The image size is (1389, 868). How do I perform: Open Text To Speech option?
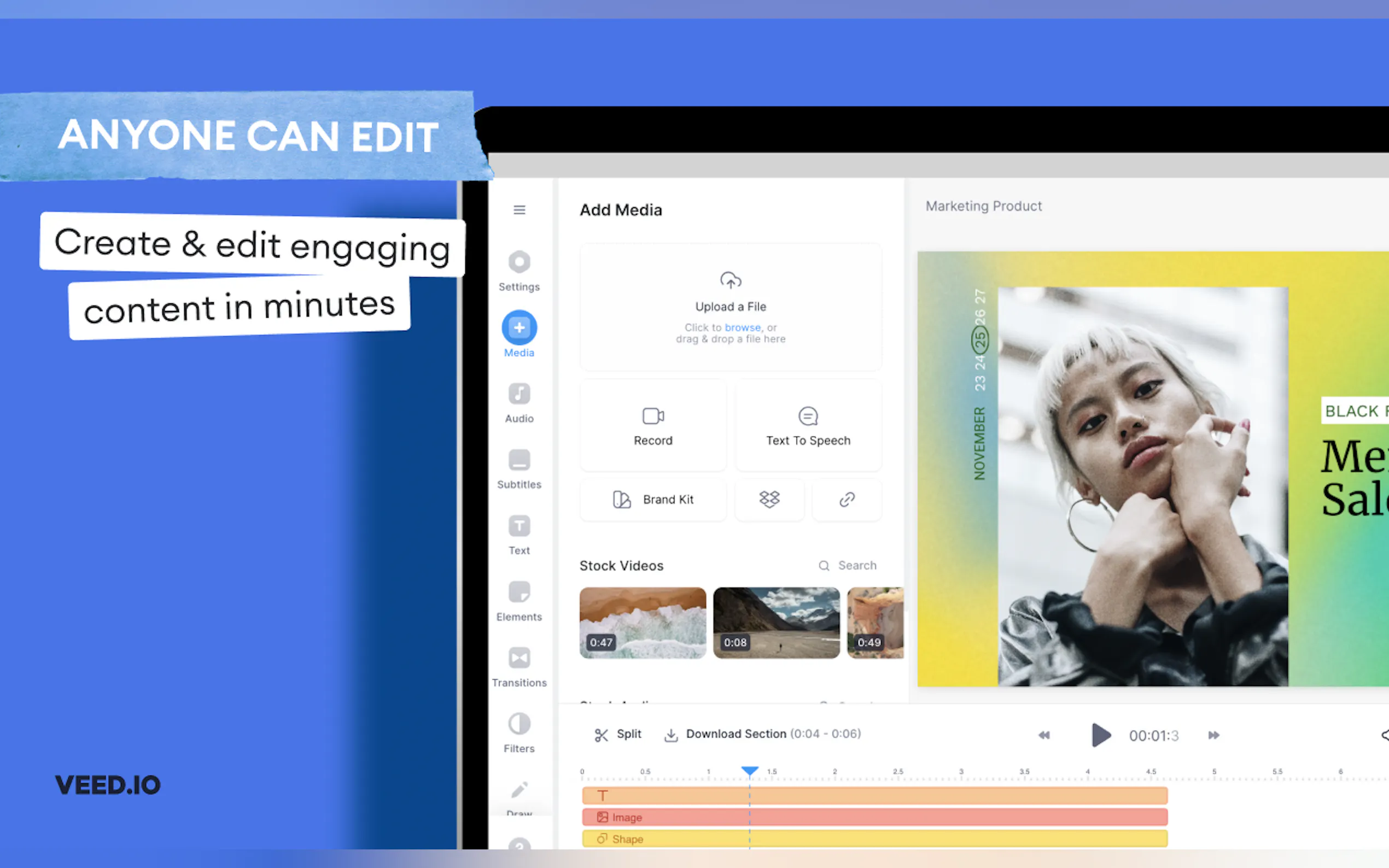(808, 425)
